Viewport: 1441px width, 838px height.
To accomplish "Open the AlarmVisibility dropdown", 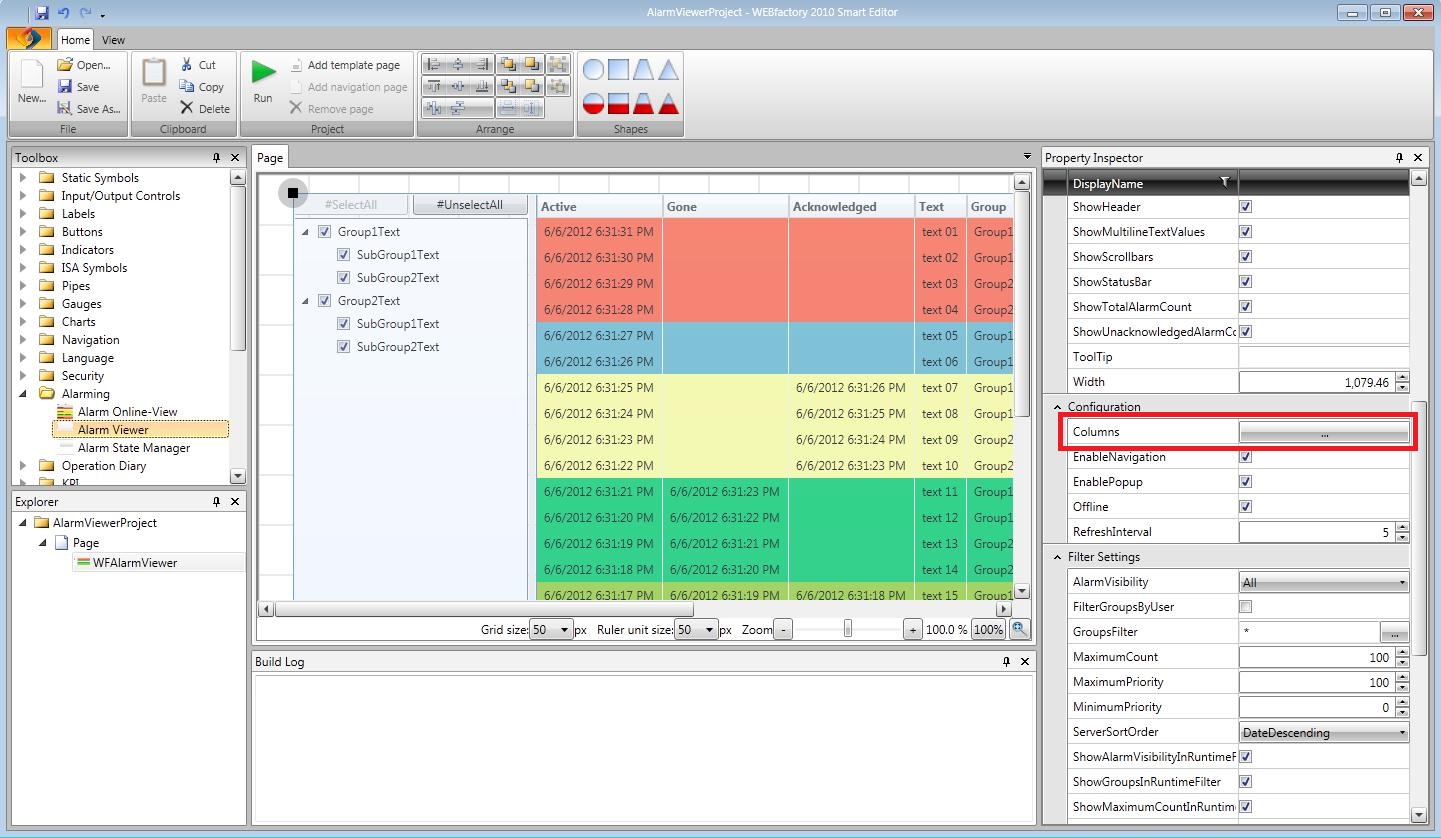I will click(x=1323, y=582).
